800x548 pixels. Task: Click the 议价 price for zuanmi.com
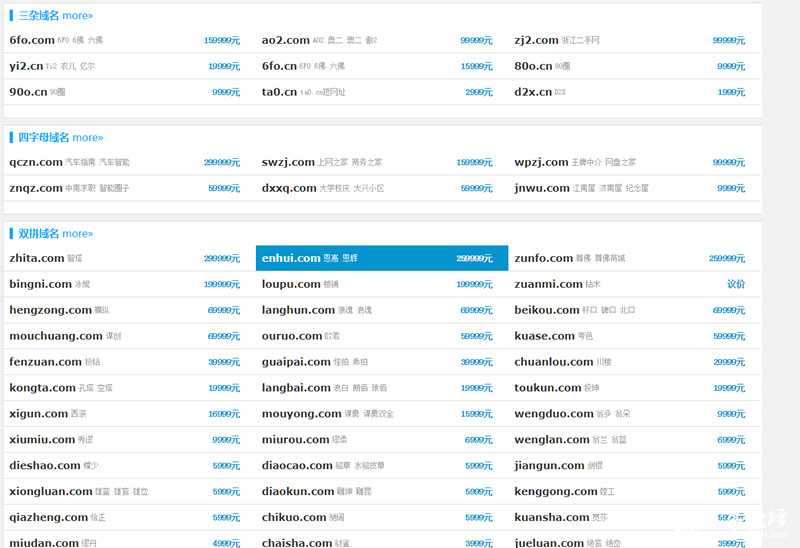point(735,284)
